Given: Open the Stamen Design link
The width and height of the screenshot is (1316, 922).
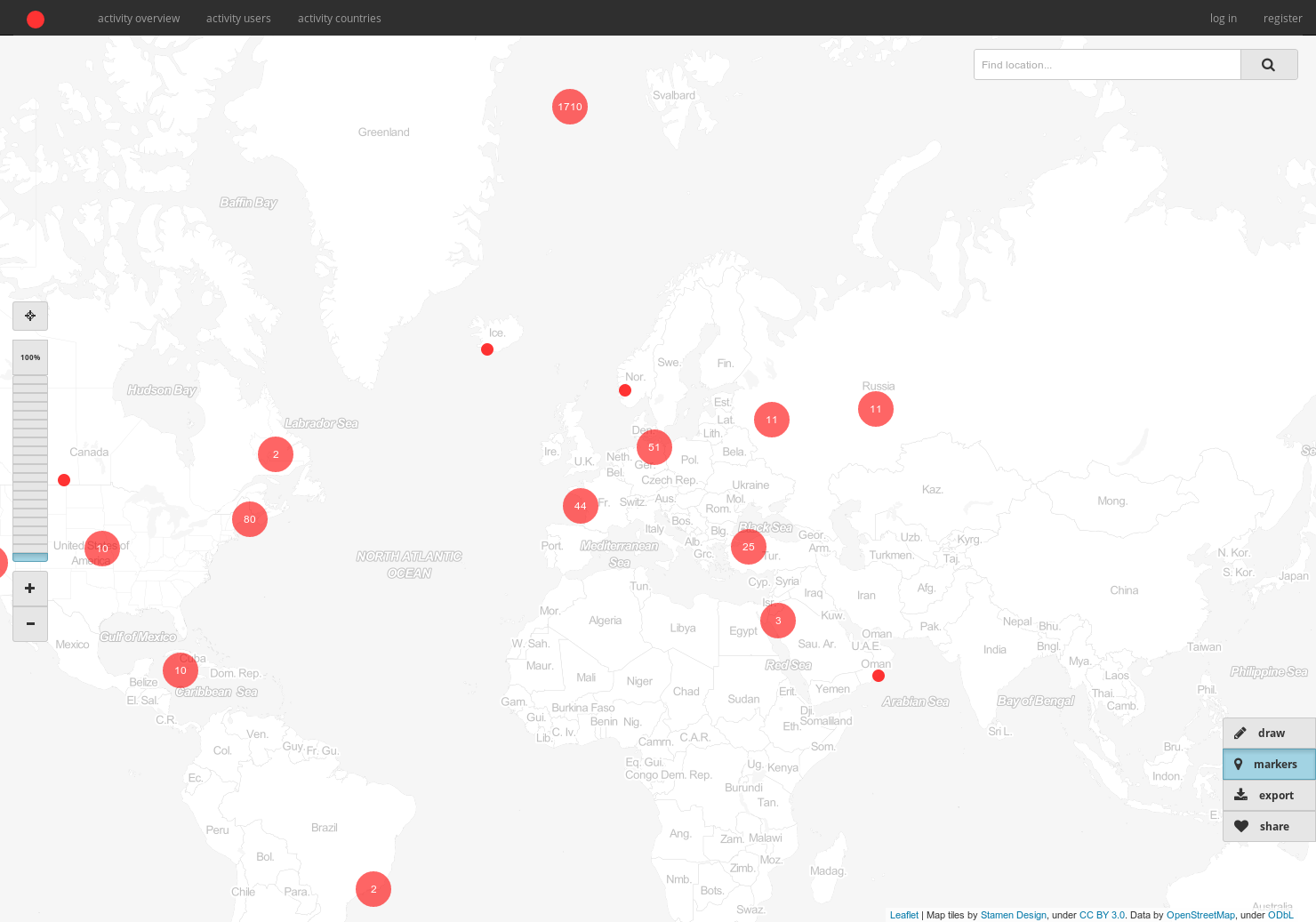Looking at the screenshot, I should tap(1014, 915).
